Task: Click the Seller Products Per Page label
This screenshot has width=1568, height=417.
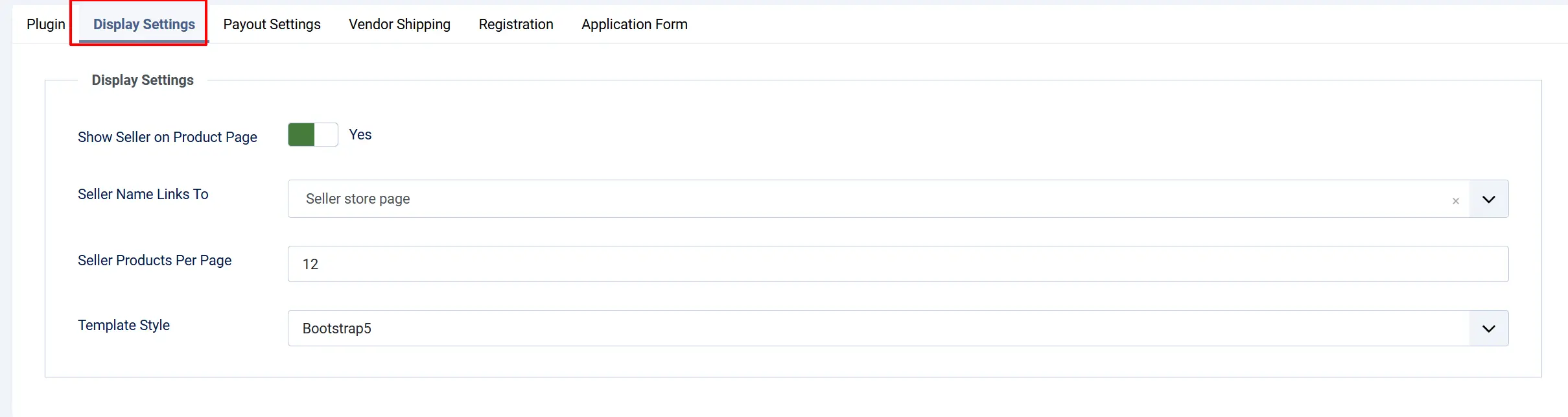Action: (x=154, y=261)
